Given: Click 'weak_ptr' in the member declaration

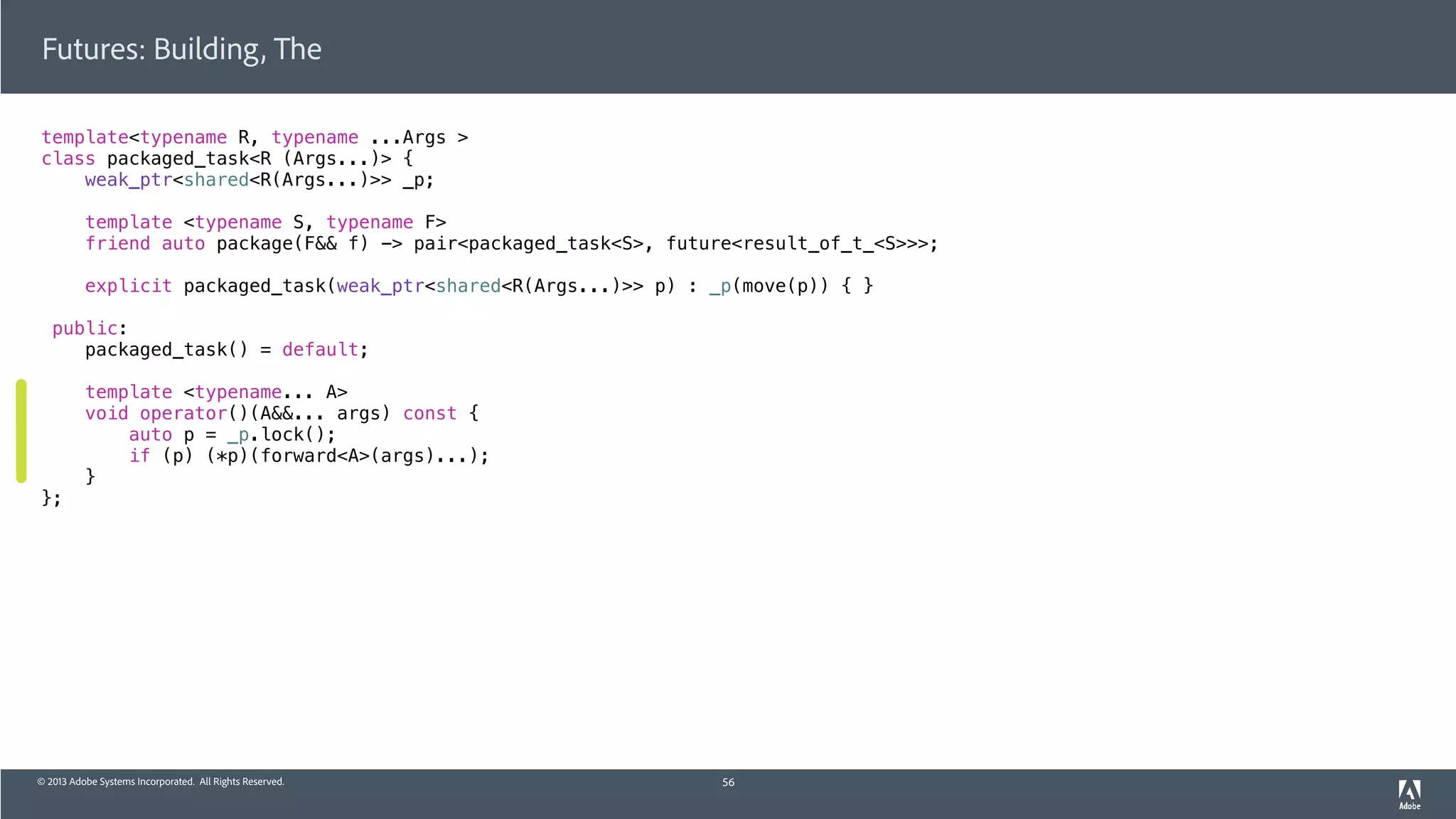Looking at the screenshot, I should pyautogui.click(x=128, y=180).
